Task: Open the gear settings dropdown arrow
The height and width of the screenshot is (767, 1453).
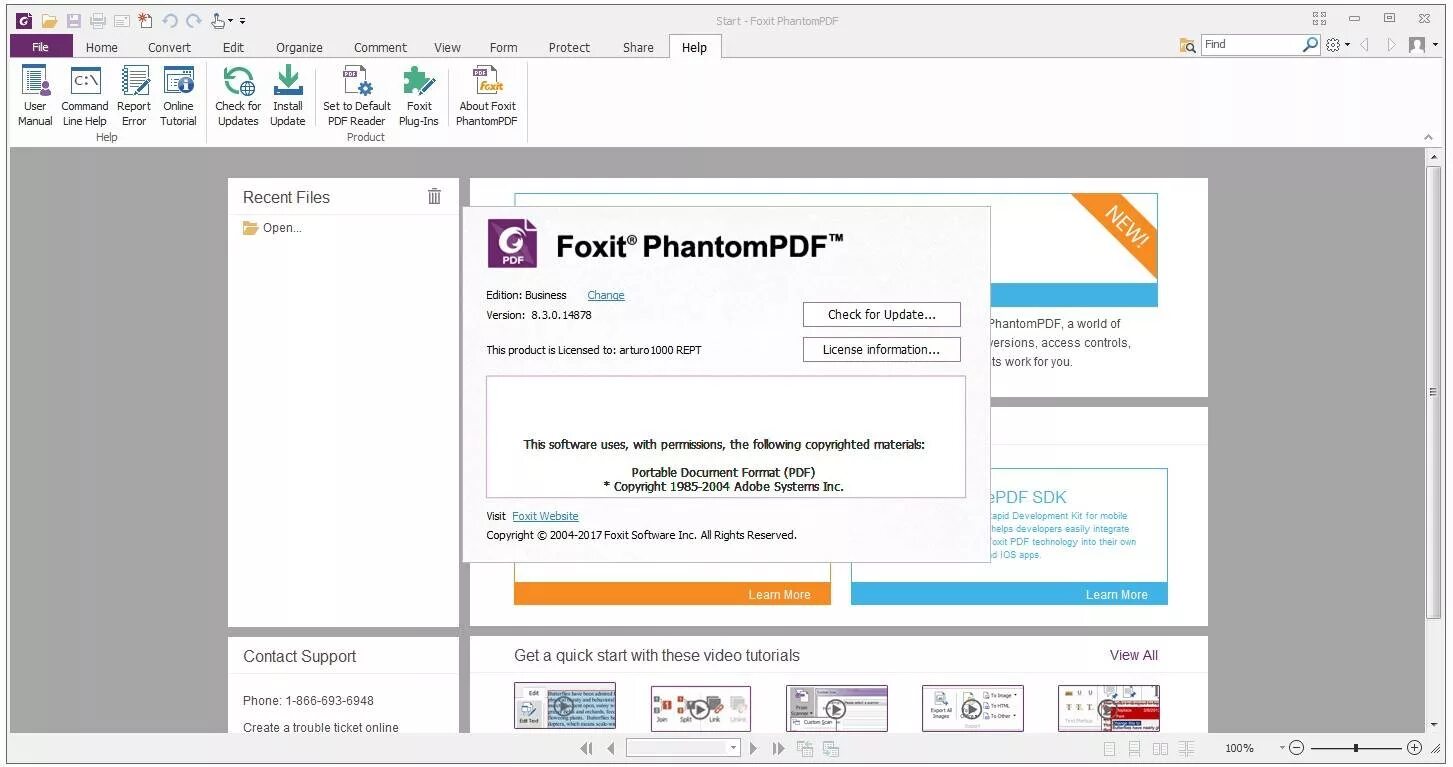Action: pyautogui.click(x=1347, y=45)
